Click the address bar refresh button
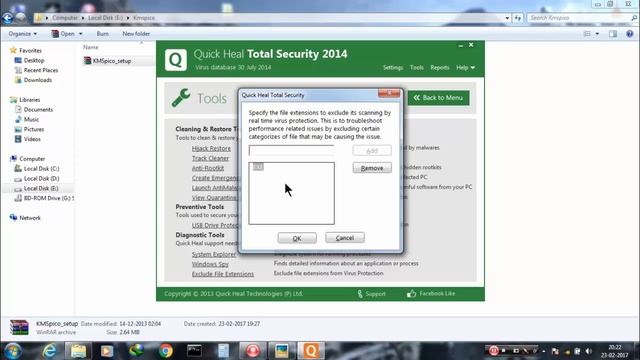 tap(518, 18)
